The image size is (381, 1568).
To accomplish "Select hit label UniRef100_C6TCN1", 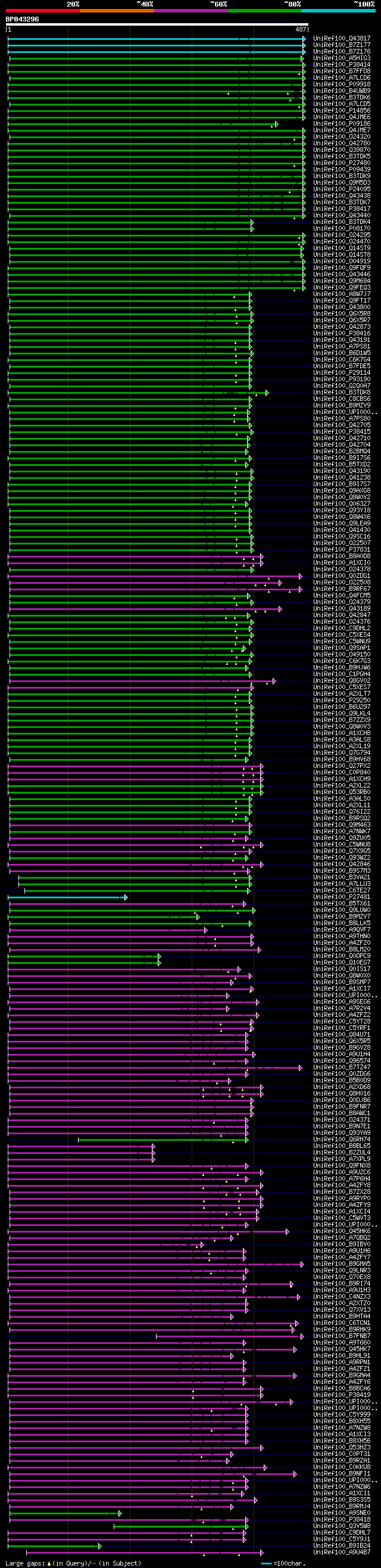I will coord(342,1323).
